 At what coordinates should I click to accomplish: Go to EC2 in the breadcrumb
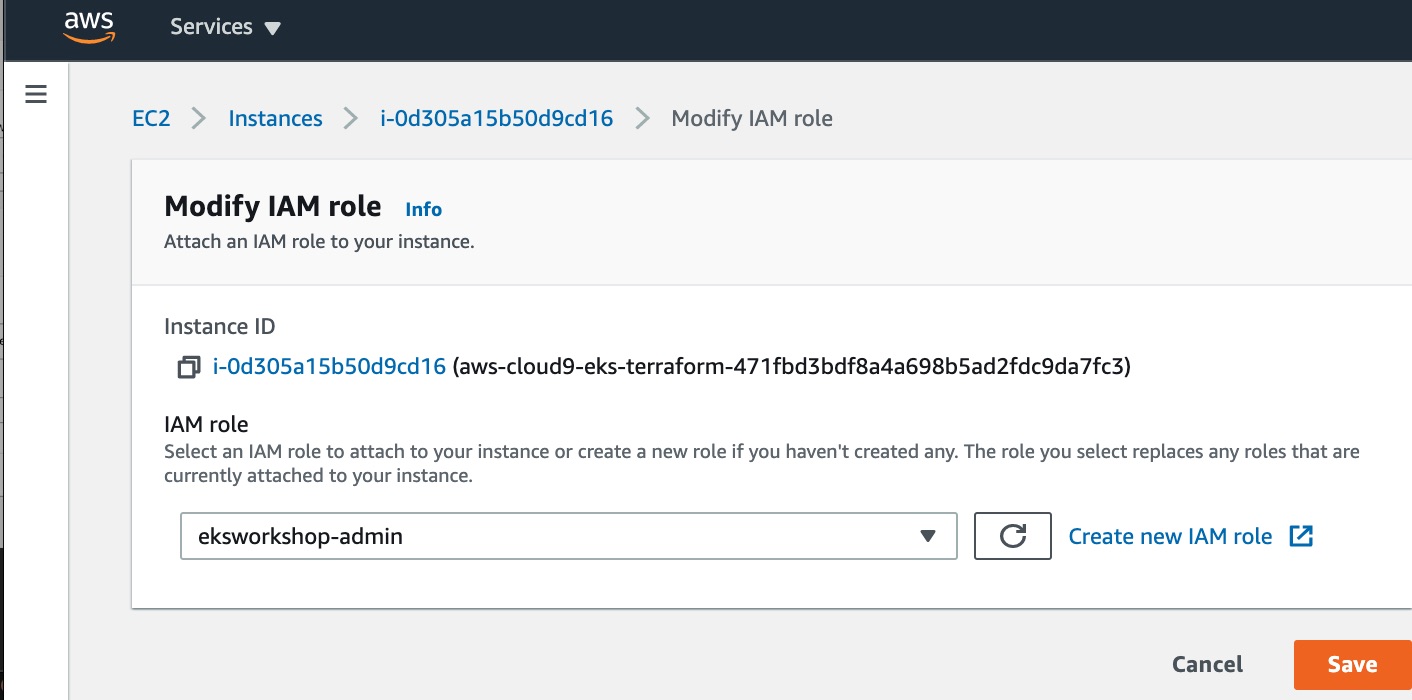coord(151,118)
